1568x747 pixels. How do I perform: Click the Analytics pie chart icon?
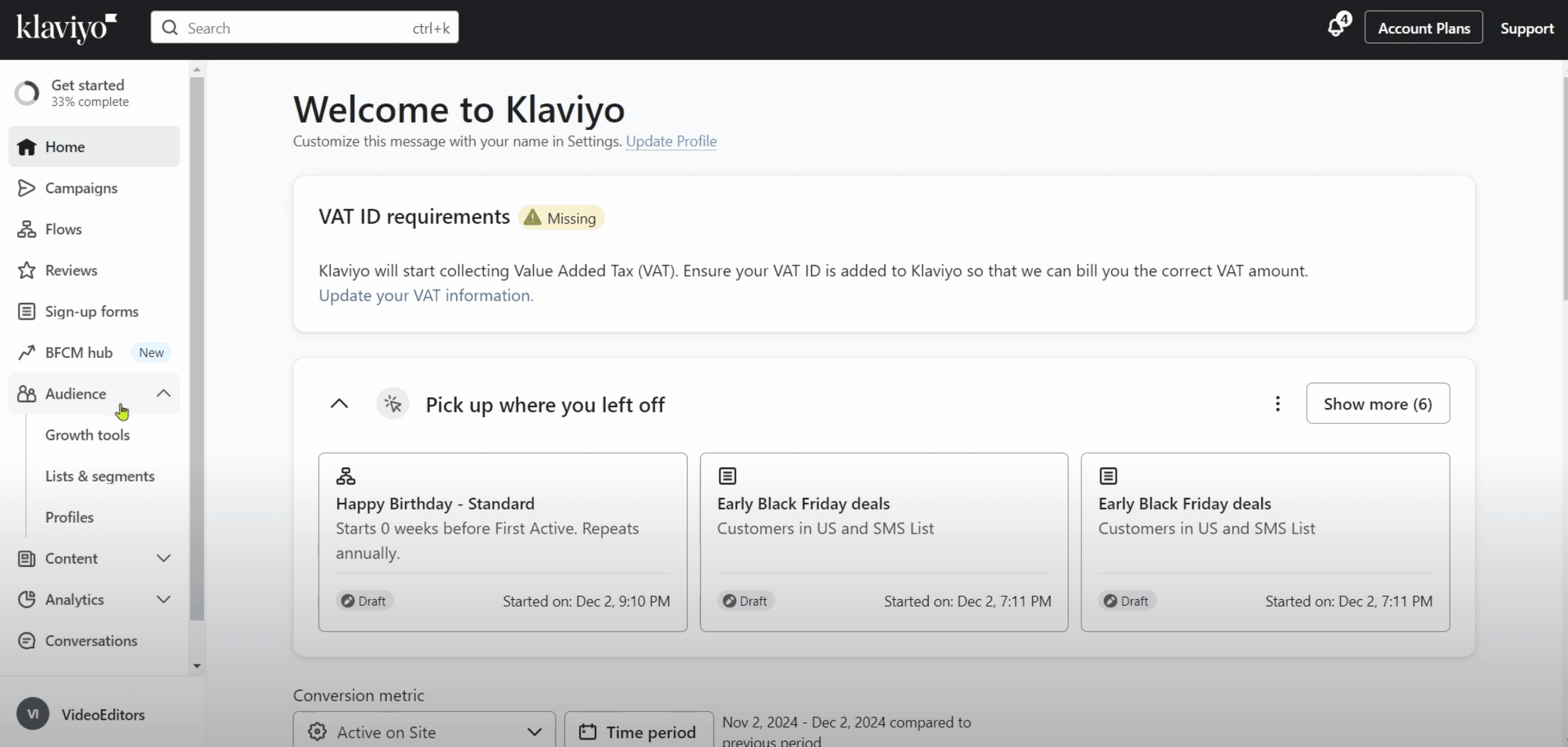26,600
